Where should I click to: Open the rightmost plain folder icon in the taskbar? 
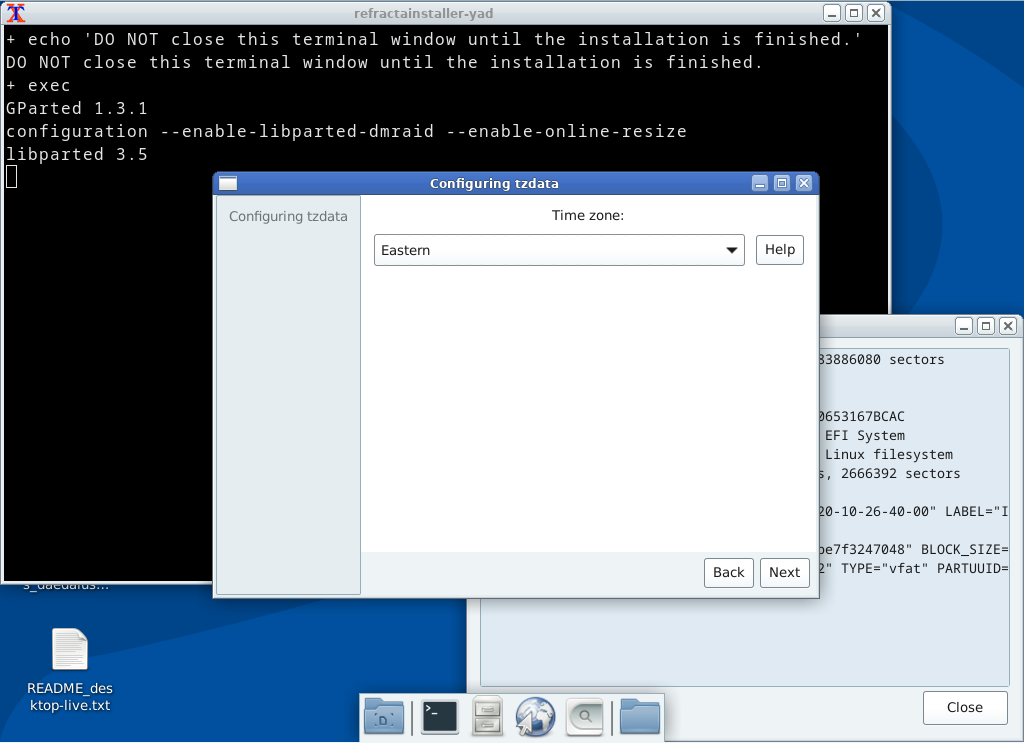click(639, 716)
